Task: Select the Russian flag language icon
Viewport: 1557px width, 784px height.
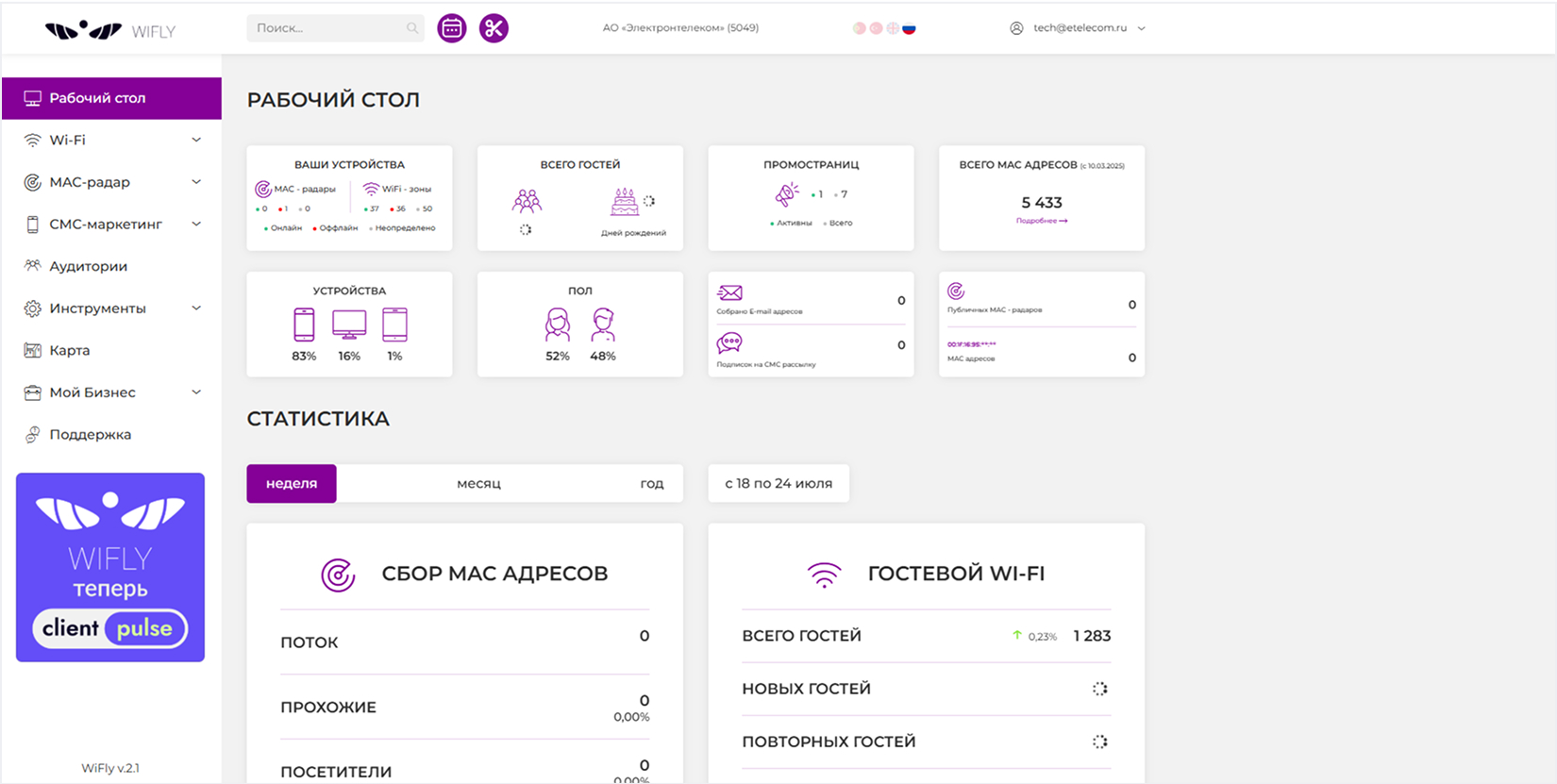Action: (909, 28)
